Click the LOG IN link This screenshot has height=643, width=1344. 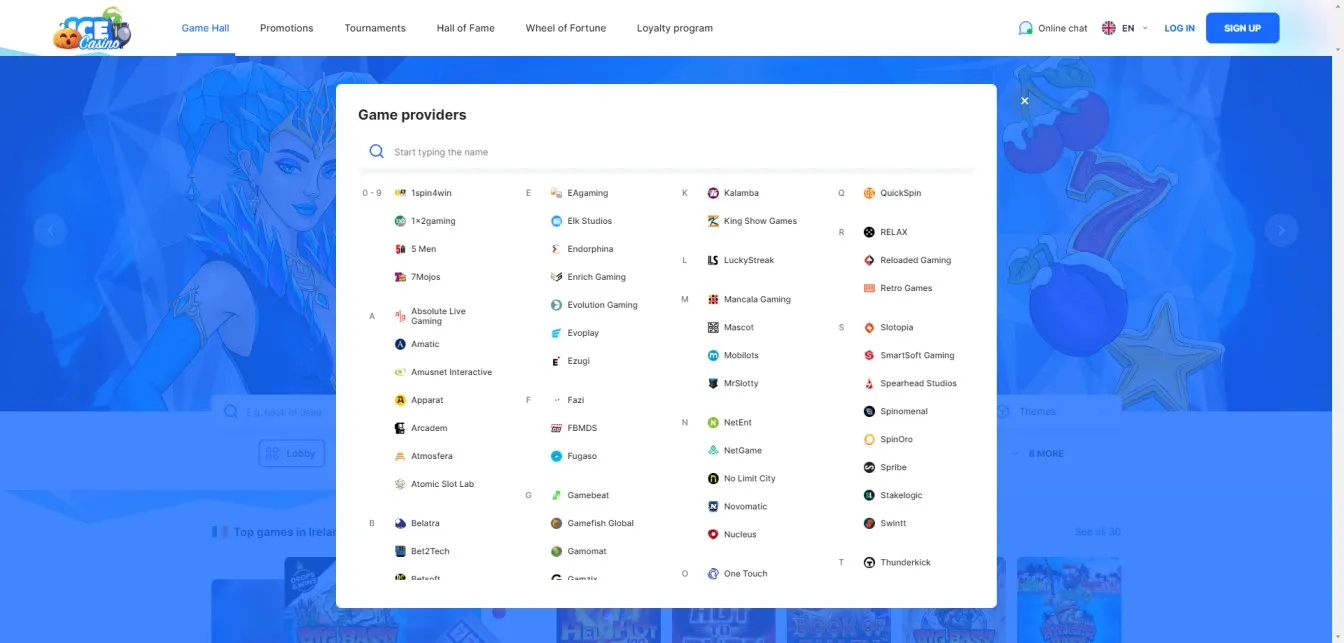[1179, 28]
